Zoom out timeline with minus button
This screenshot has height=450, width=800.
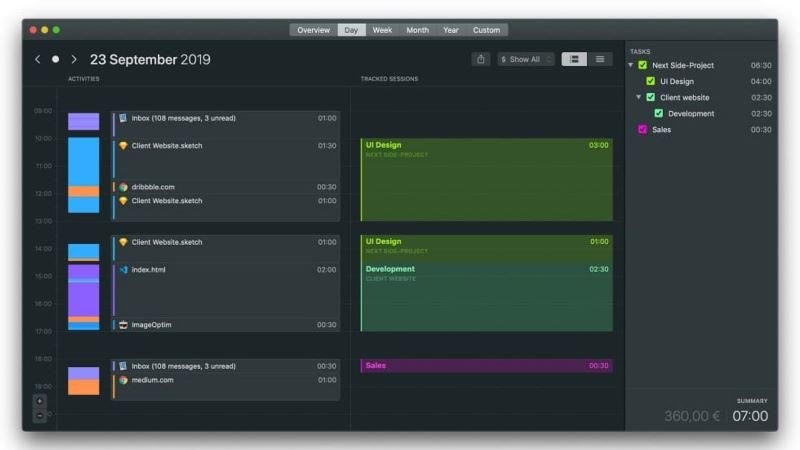point(40,415)
